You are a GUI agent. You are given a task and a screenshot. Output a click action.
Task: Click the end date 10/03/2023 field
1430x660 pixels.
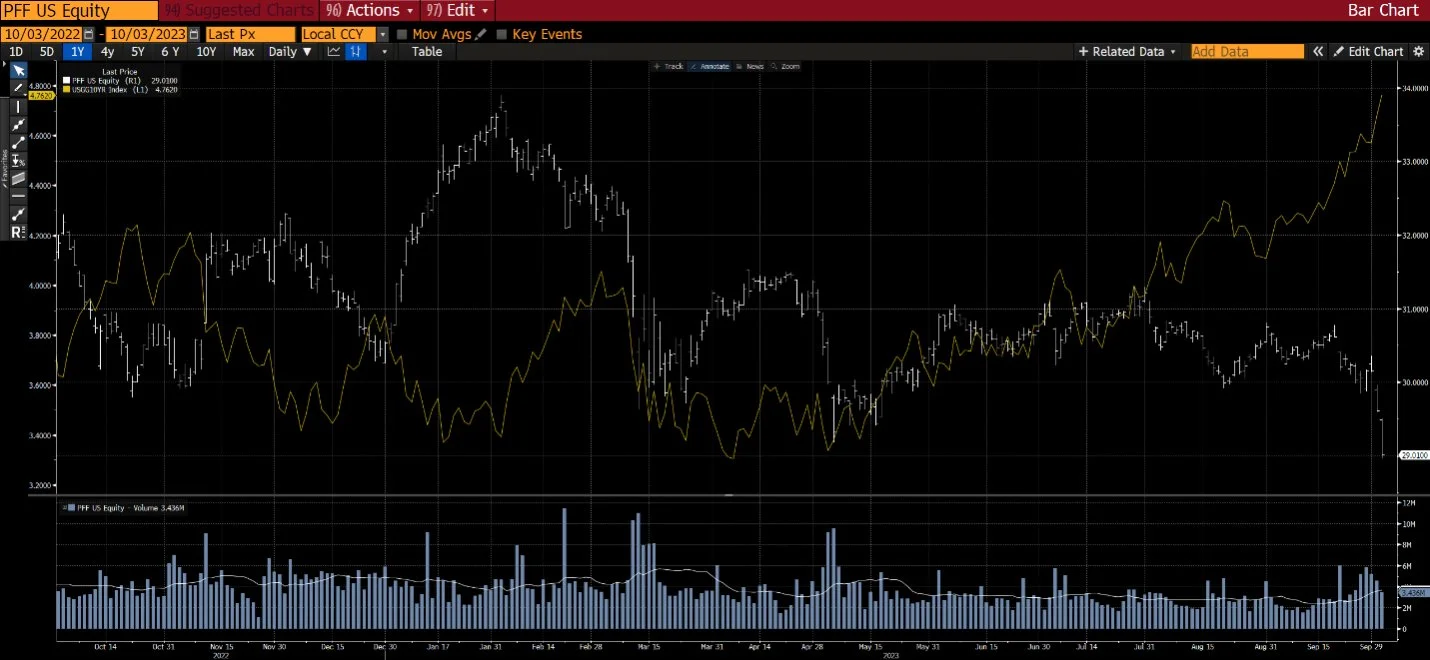(146, 34)
